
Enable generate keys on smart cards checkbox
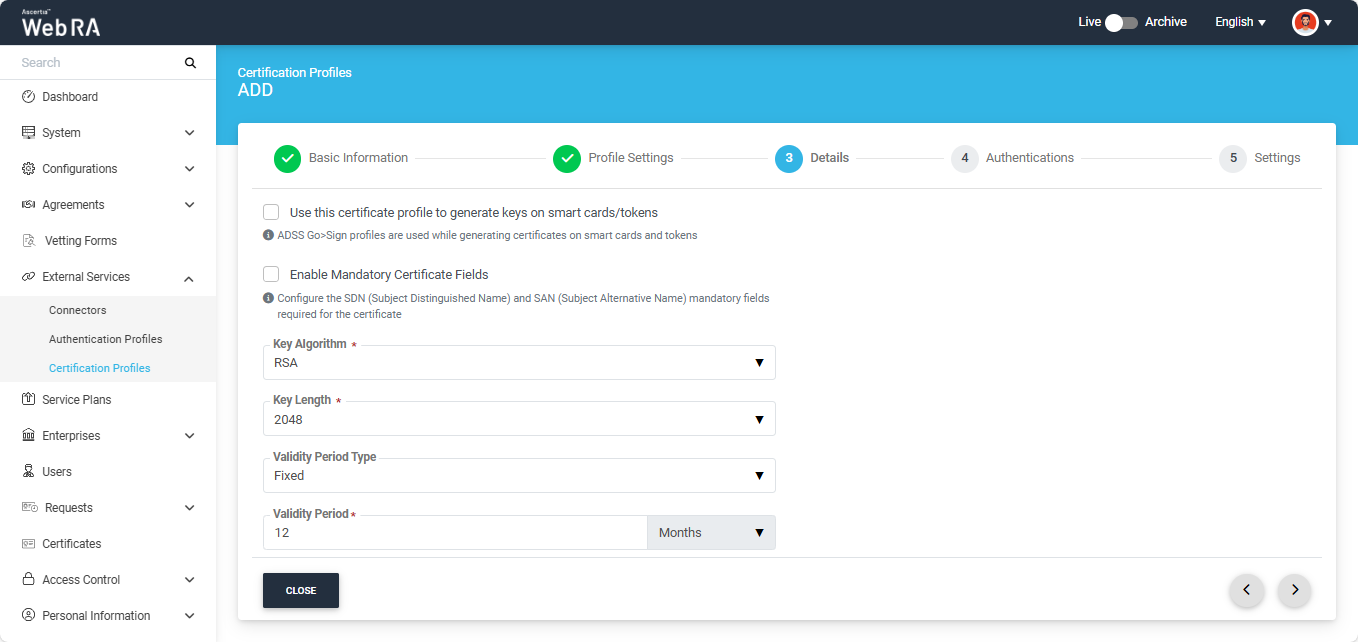[x=271, y=212]
